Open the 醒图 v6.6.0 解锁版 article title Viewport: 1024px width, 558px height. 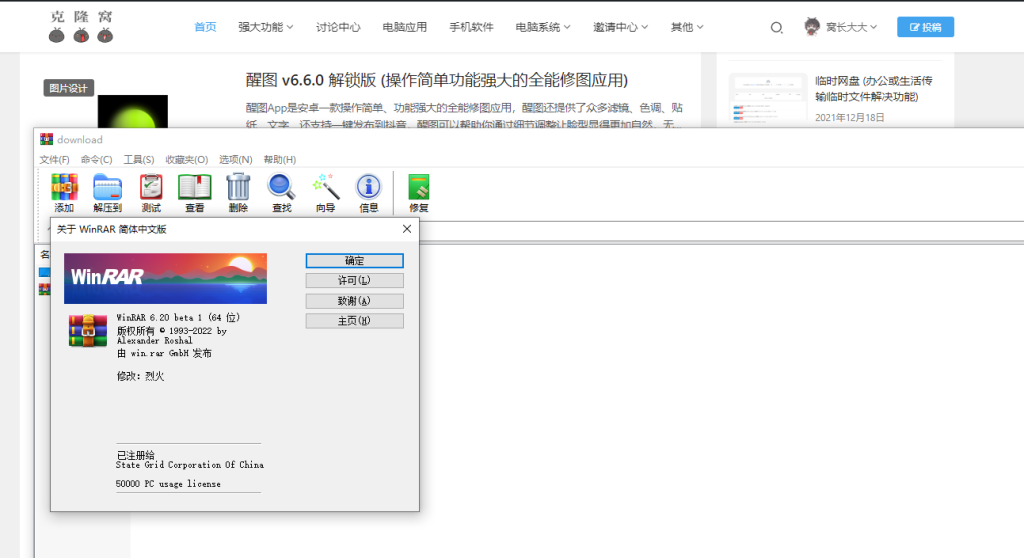[436, 80]
